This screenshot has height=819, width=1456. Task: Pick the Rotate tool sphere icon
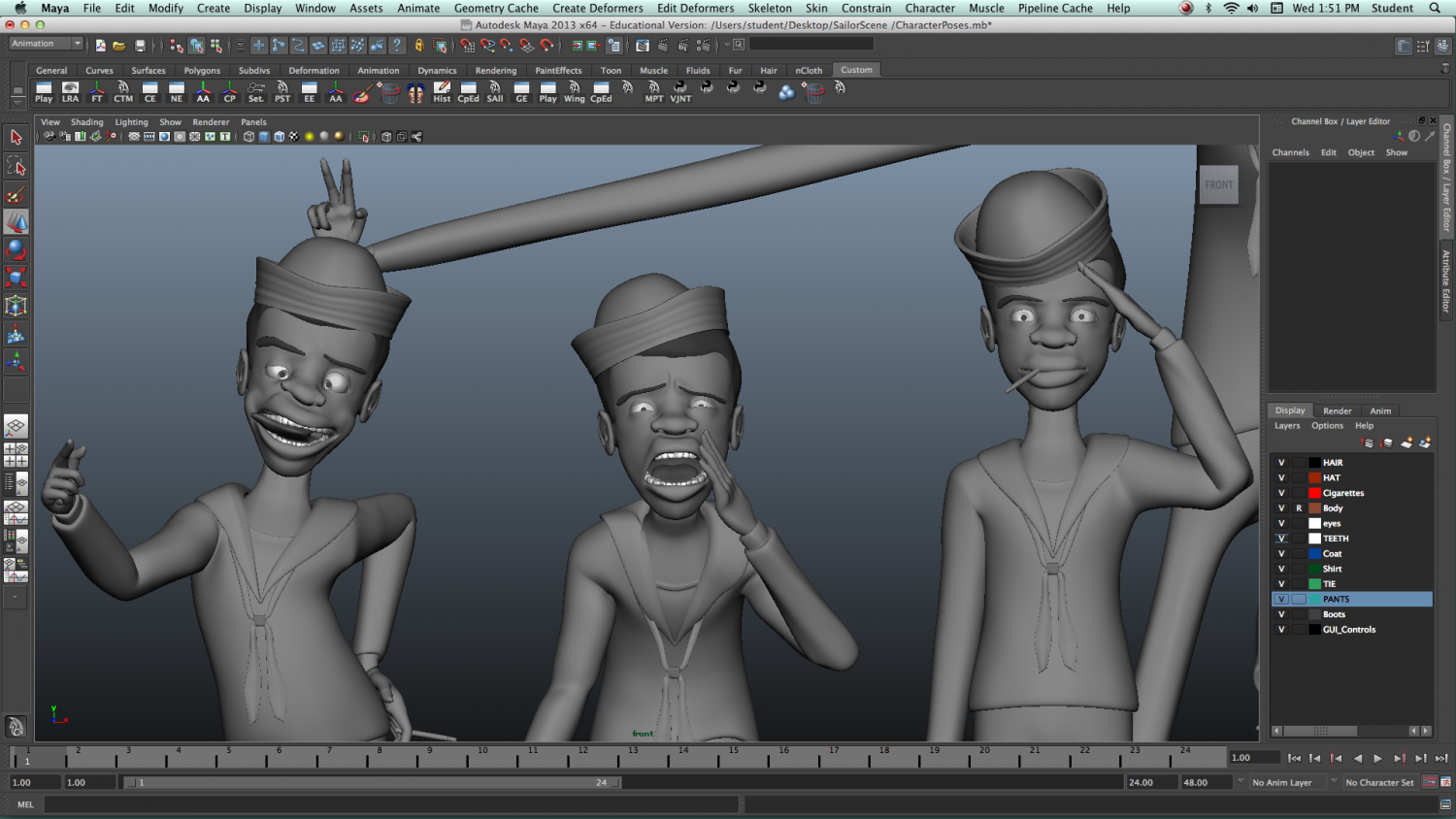coord(16,250)
